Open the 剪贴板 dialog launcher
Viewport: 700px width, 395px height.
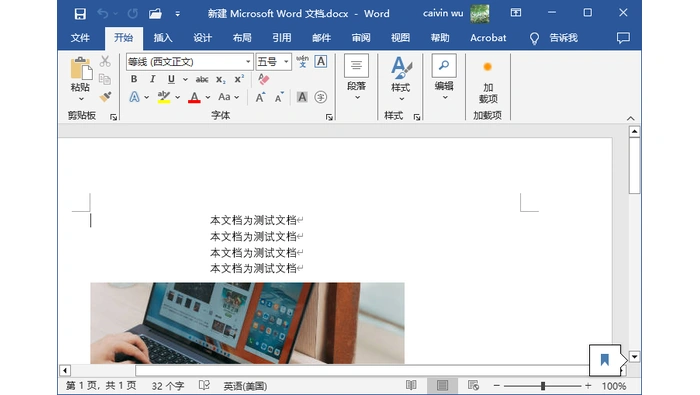(113, 117)
